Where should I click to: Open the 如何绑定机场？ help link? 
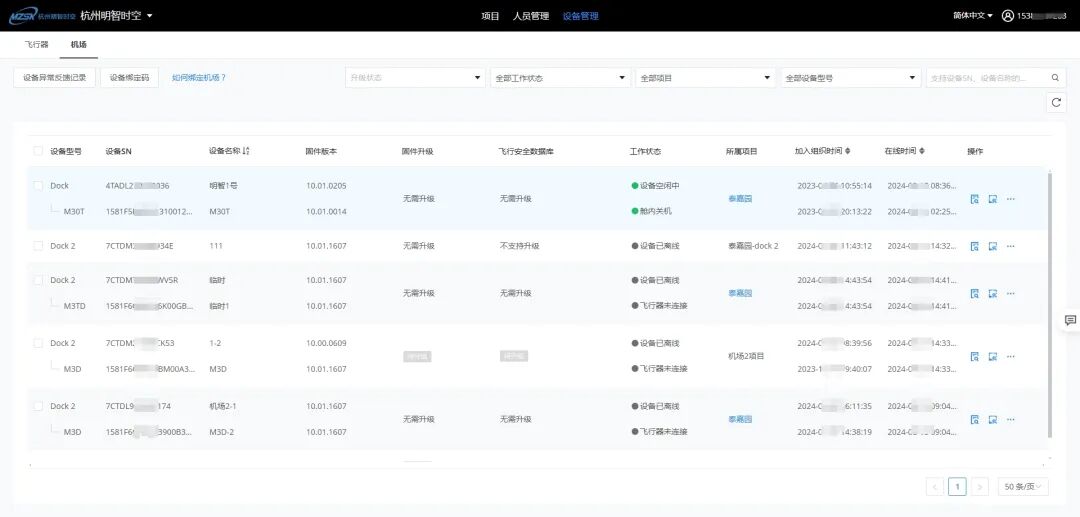(199, 78)
